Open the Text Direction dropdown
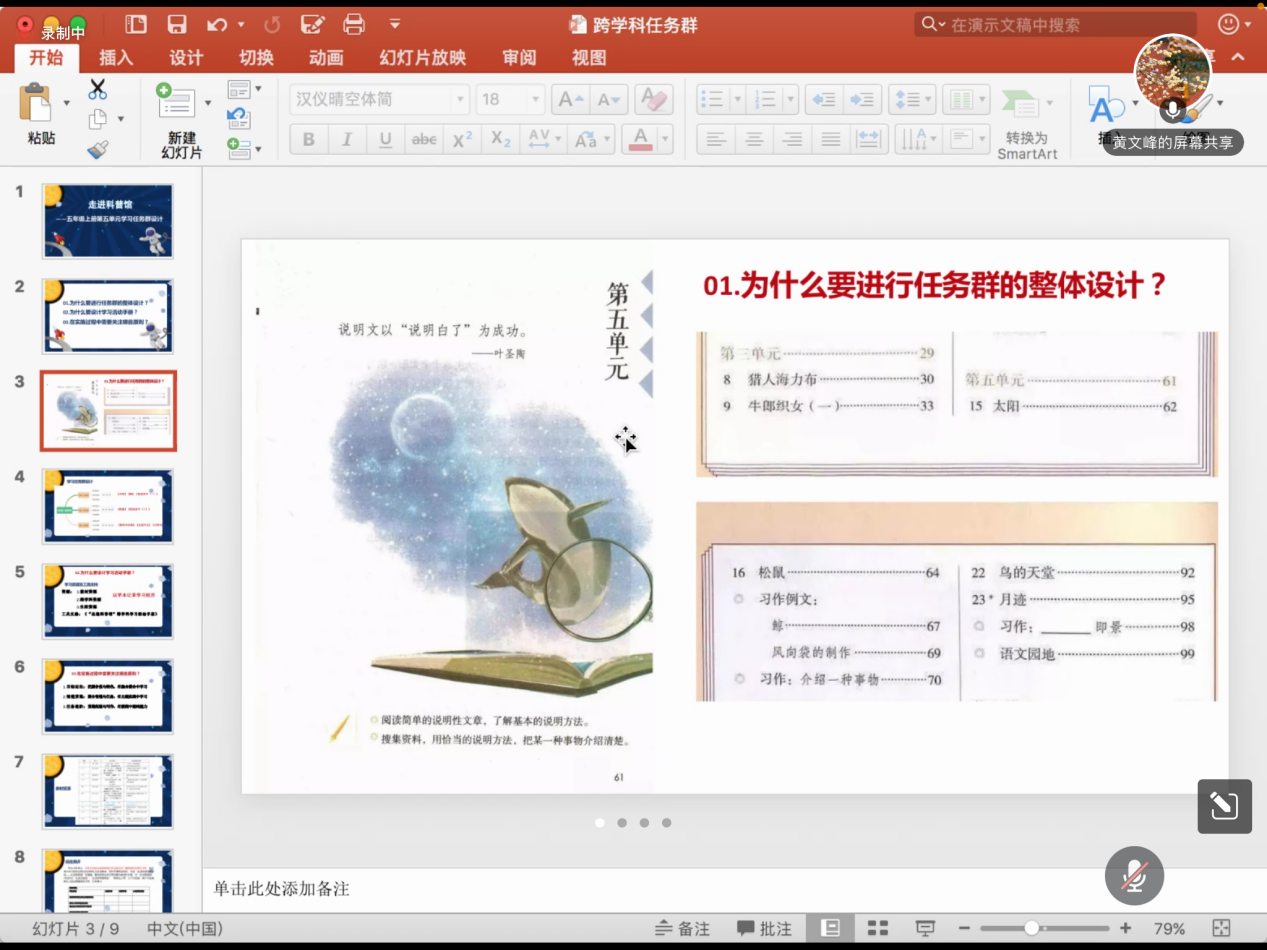This screenshot has height=950, width=1267. [x=918, y=138]
